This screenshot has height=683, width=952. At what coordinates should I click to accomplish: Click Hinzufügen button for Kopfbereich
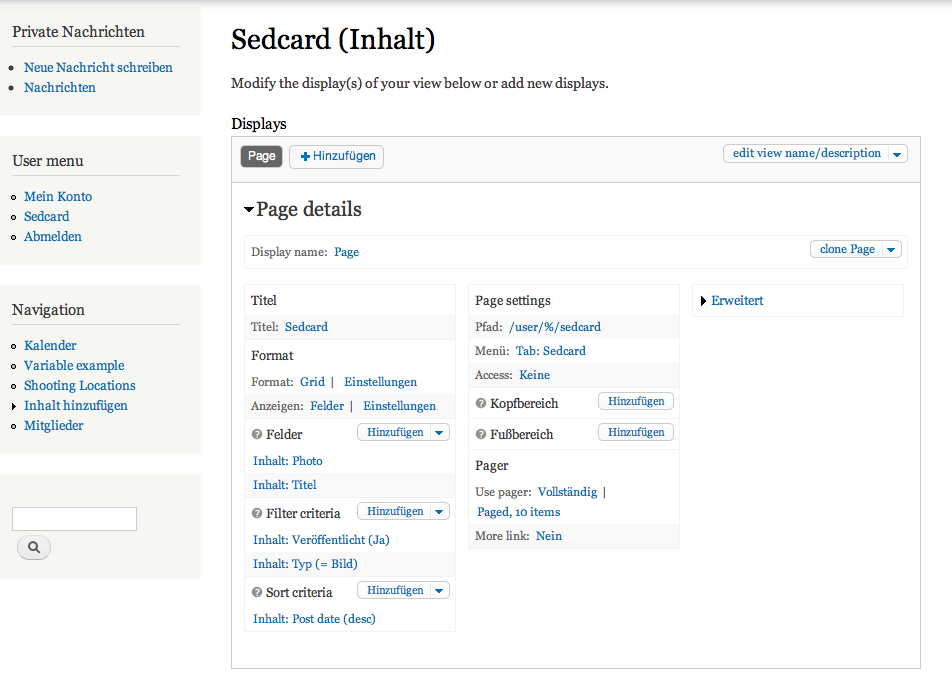coord(636,401)
